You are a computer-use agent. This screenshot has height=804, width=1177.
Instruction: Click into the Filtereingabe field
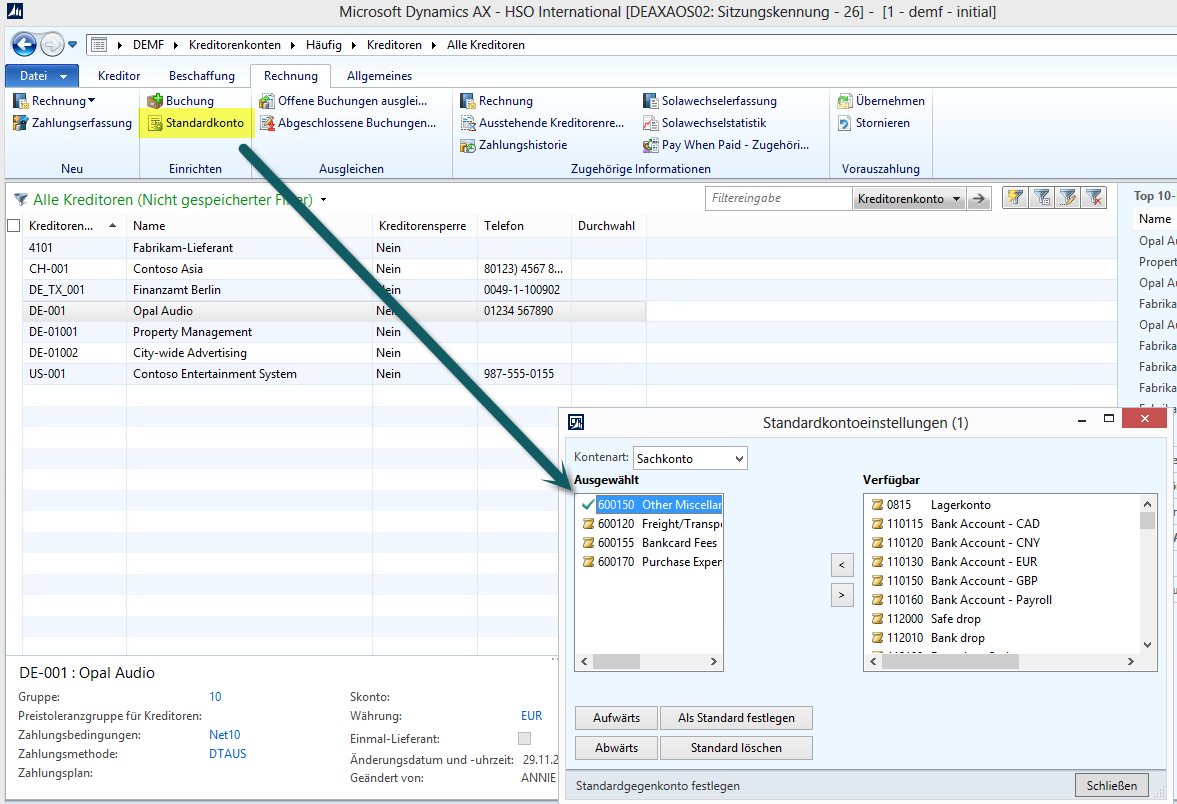(778, 199)
